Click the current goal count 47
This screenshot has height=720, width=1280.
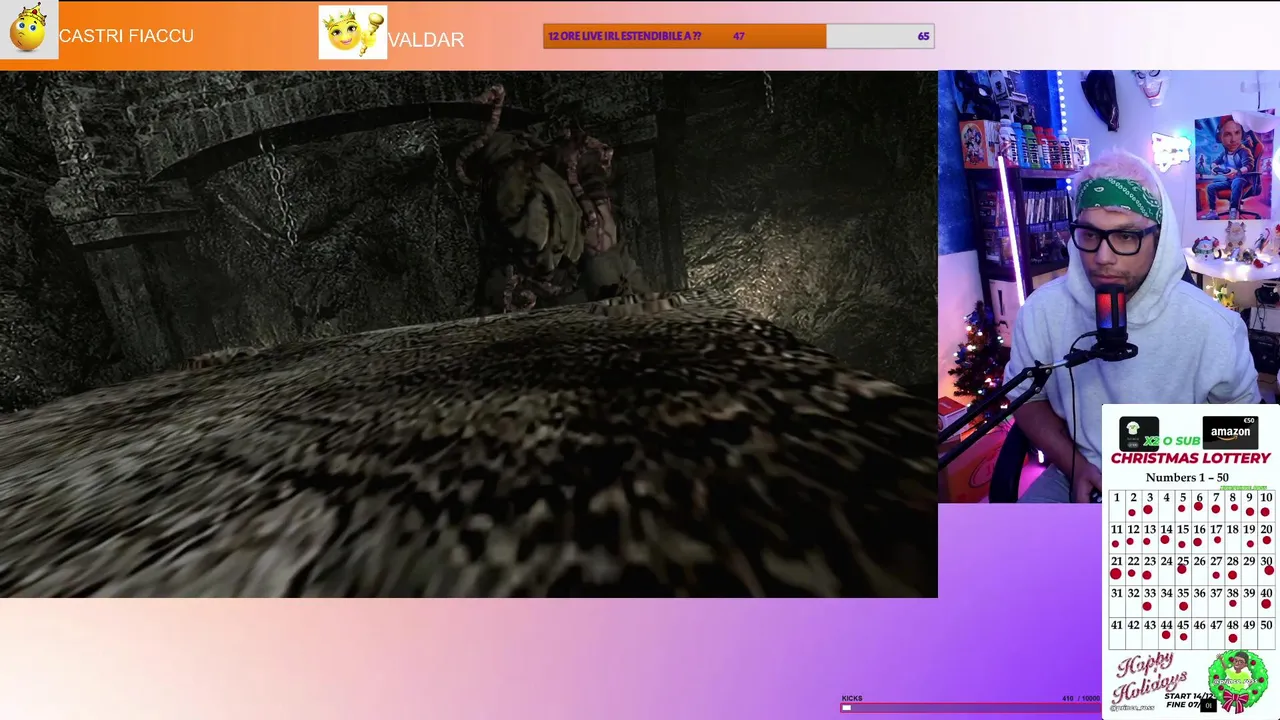[738, 36]
